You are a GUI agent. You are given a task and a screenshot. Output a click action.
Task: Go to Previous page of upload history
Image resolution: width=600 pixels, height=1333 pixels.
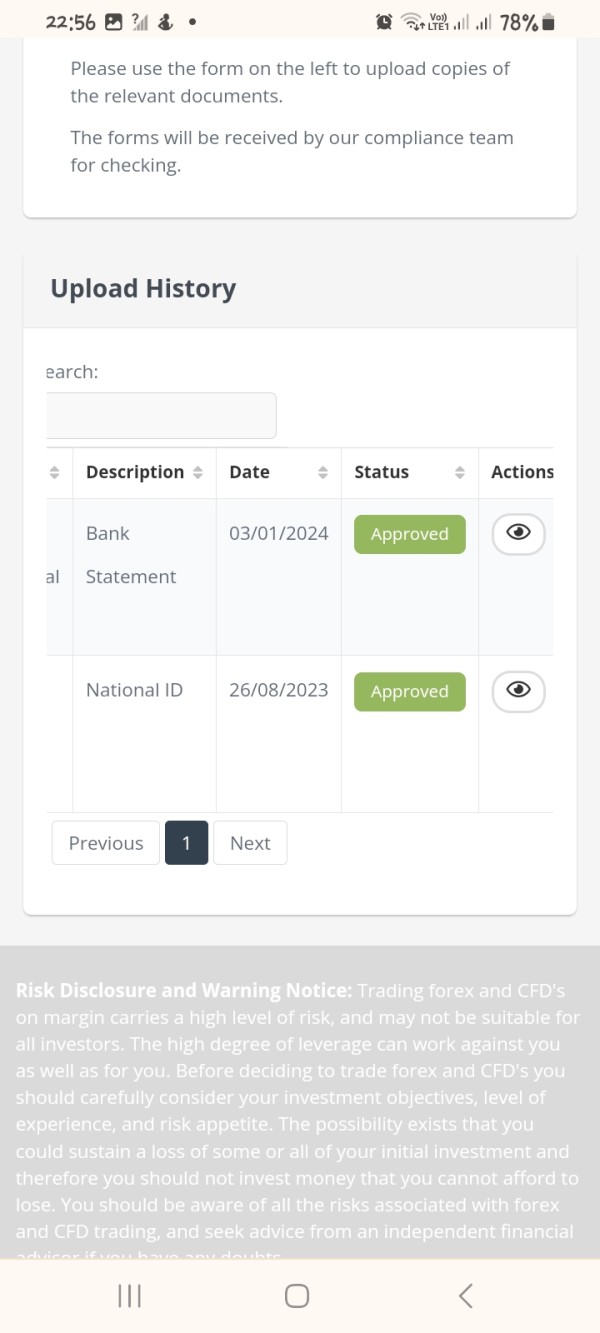[105, 843]
